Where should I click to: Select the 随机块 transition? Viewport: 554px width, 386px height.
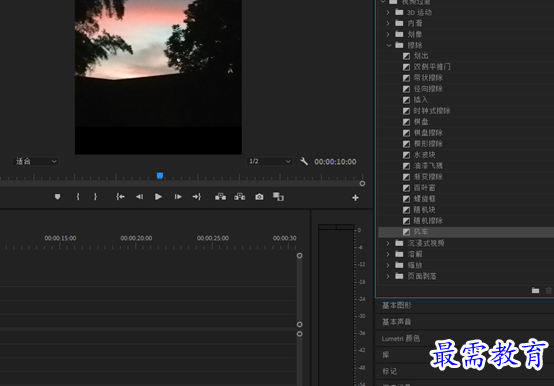point(424,210)
